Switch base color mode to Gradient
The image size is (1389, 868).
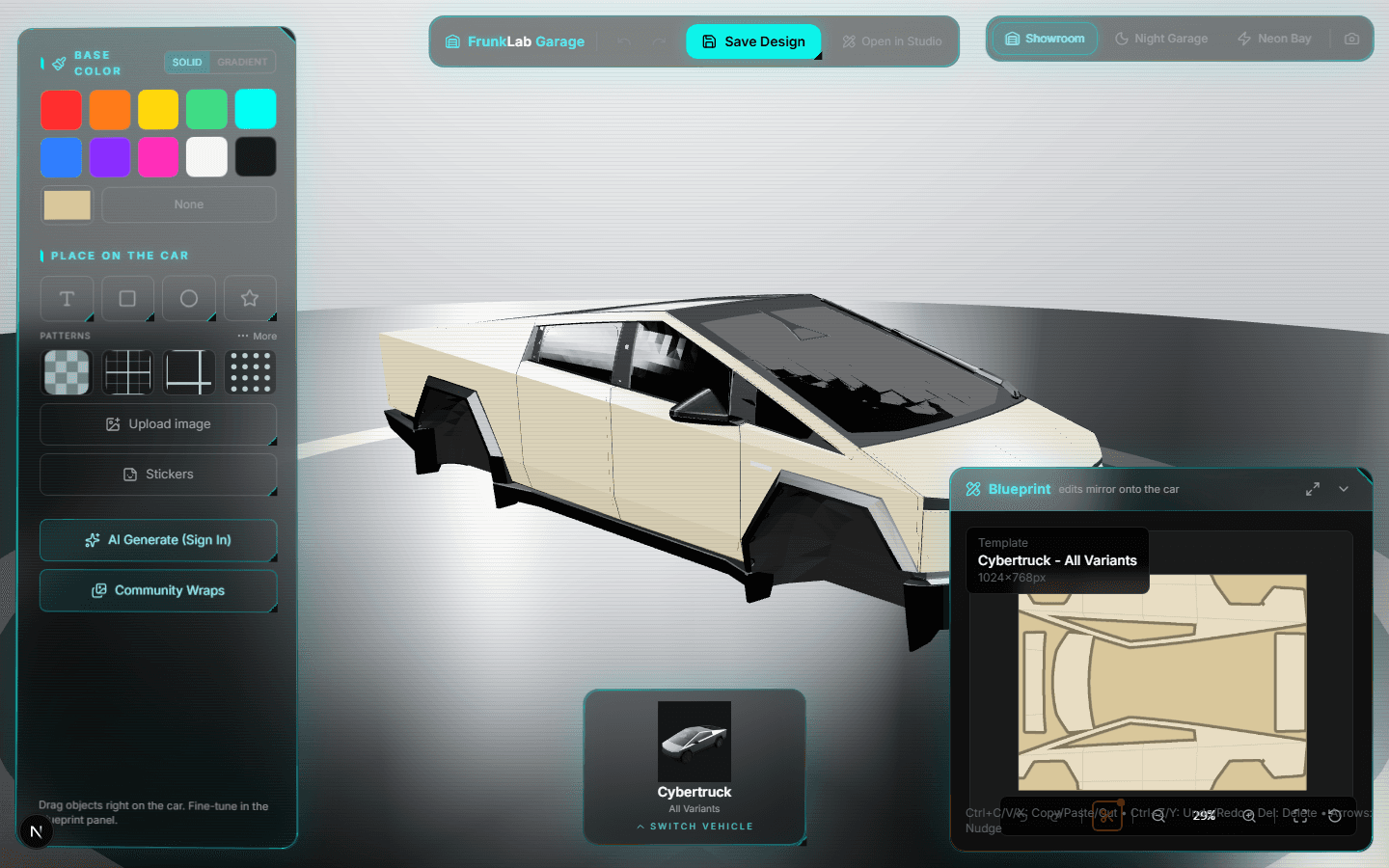242,62
